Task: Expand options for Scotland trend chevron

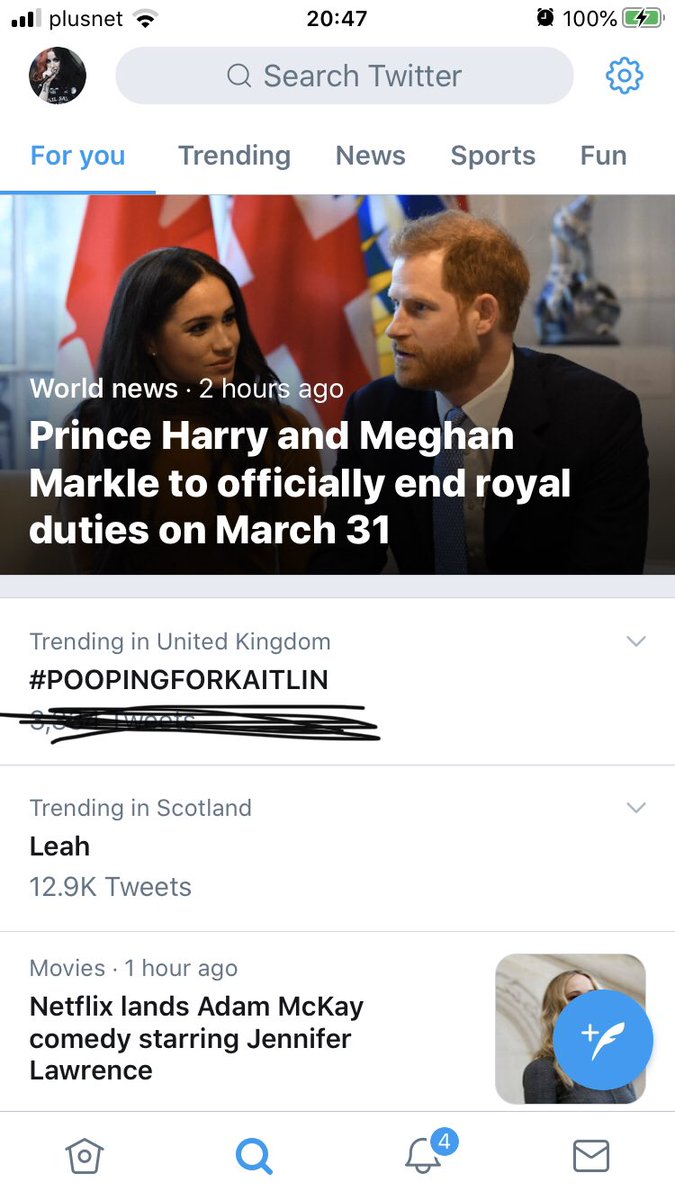Action: click(x=636, y=808)
